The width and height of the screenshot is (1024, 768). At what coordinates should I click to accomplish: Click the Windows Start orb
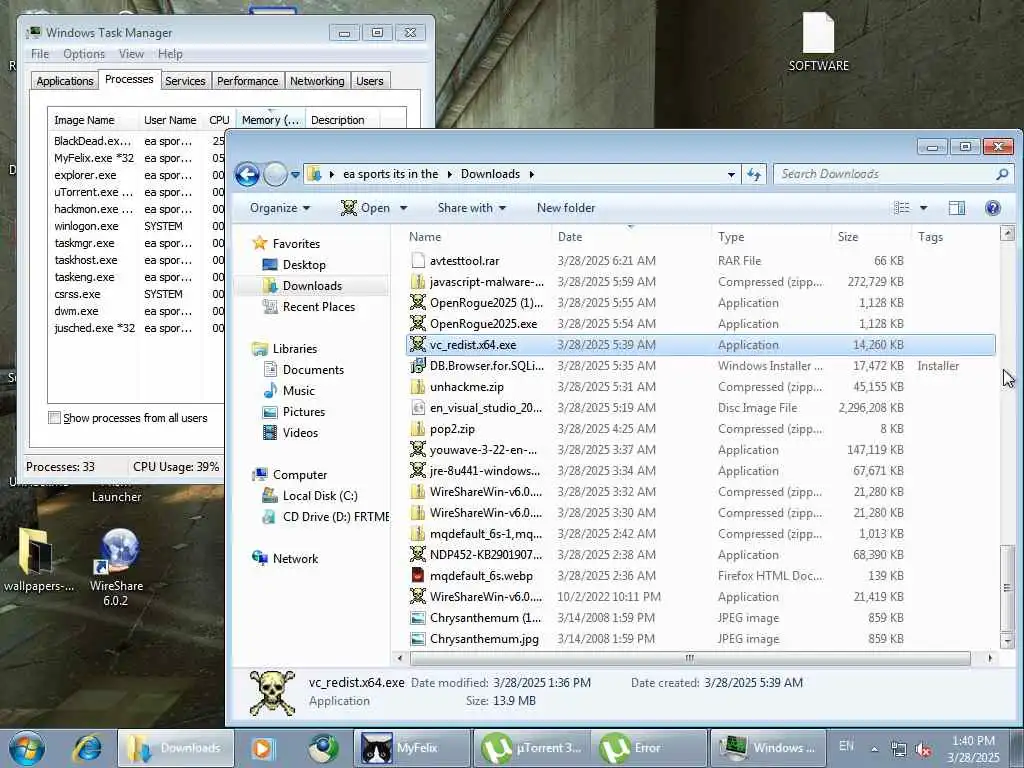(x=26, y=748)
